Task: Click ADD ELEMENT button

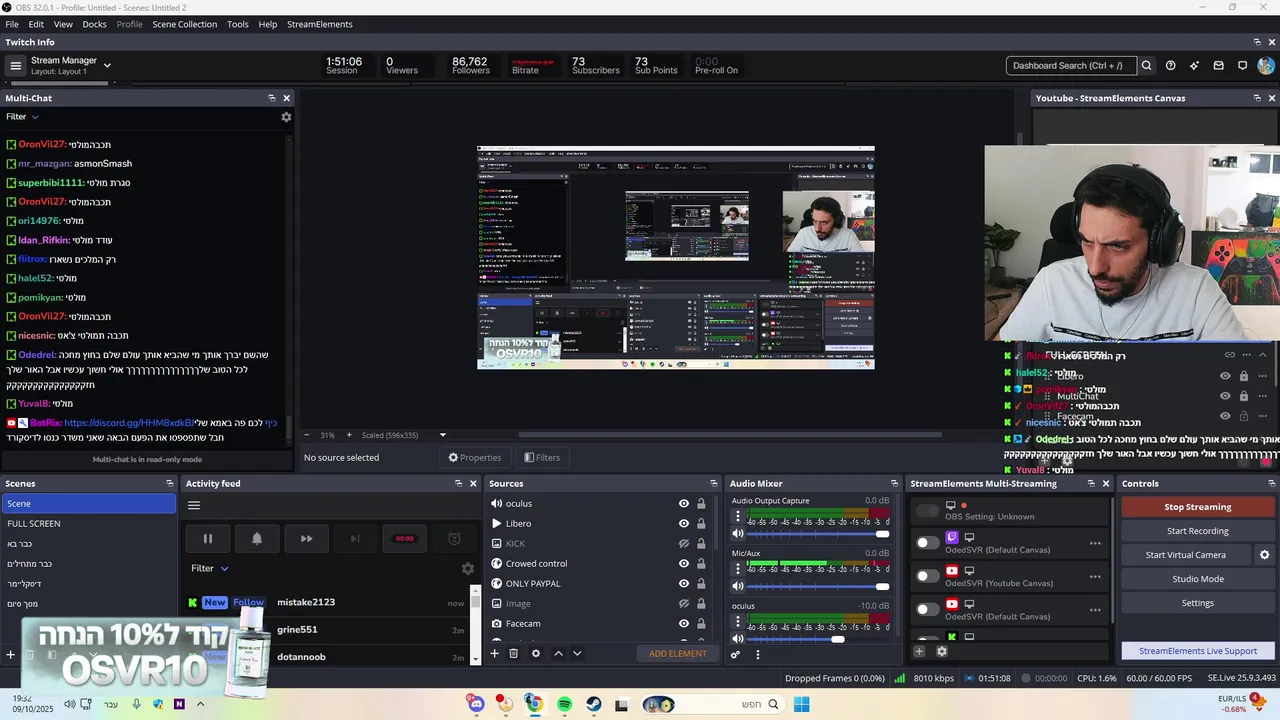Action: pyautogui.click(x=678, y=653)
